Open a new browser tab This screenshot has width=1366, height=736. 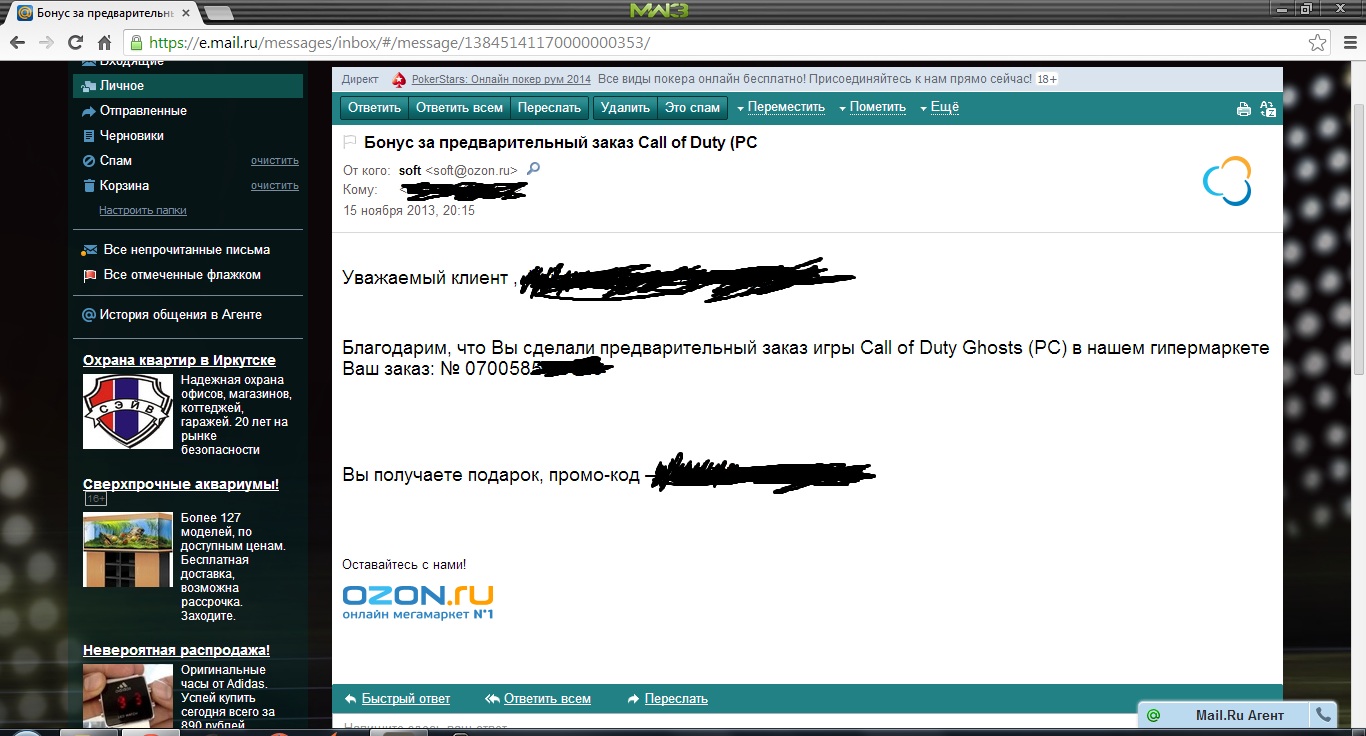(218, 14)
